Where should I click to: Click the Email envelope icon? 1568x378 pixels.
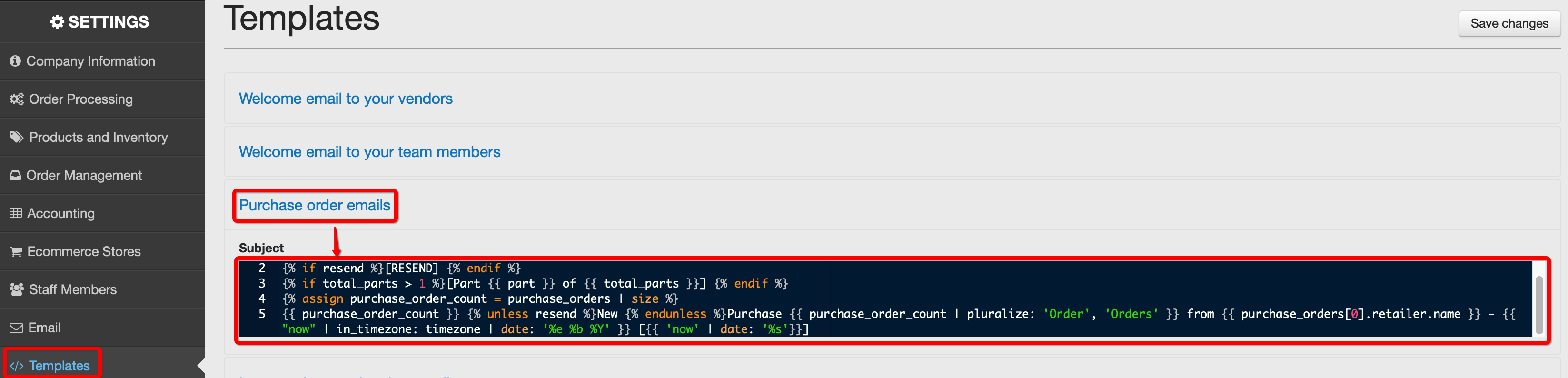click(x=16, y=328)
